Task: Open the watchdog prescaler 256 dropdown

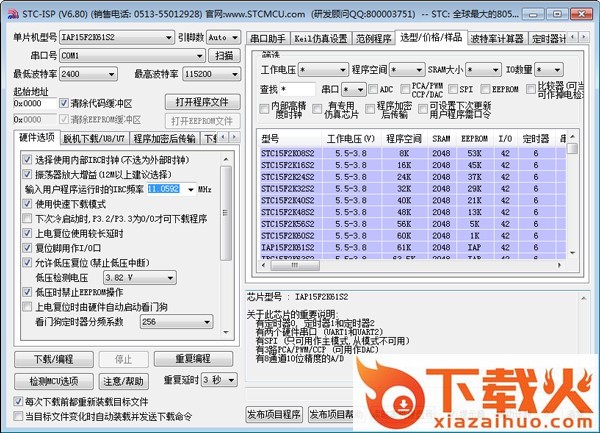Action: click(176, 322)
